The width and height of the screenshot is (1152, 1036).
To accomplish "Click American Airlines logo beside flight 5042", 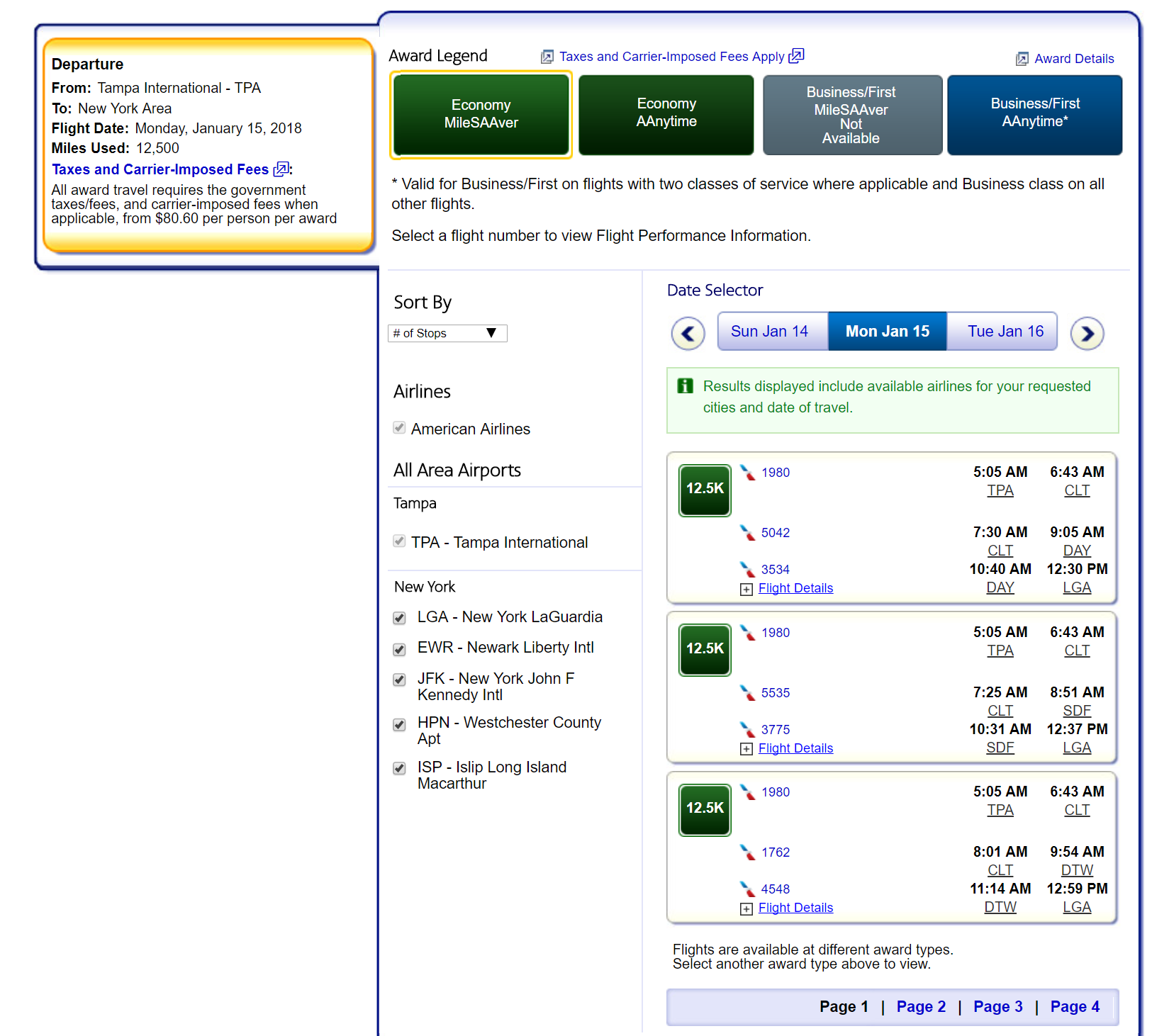I will click(x=747, y=532).
